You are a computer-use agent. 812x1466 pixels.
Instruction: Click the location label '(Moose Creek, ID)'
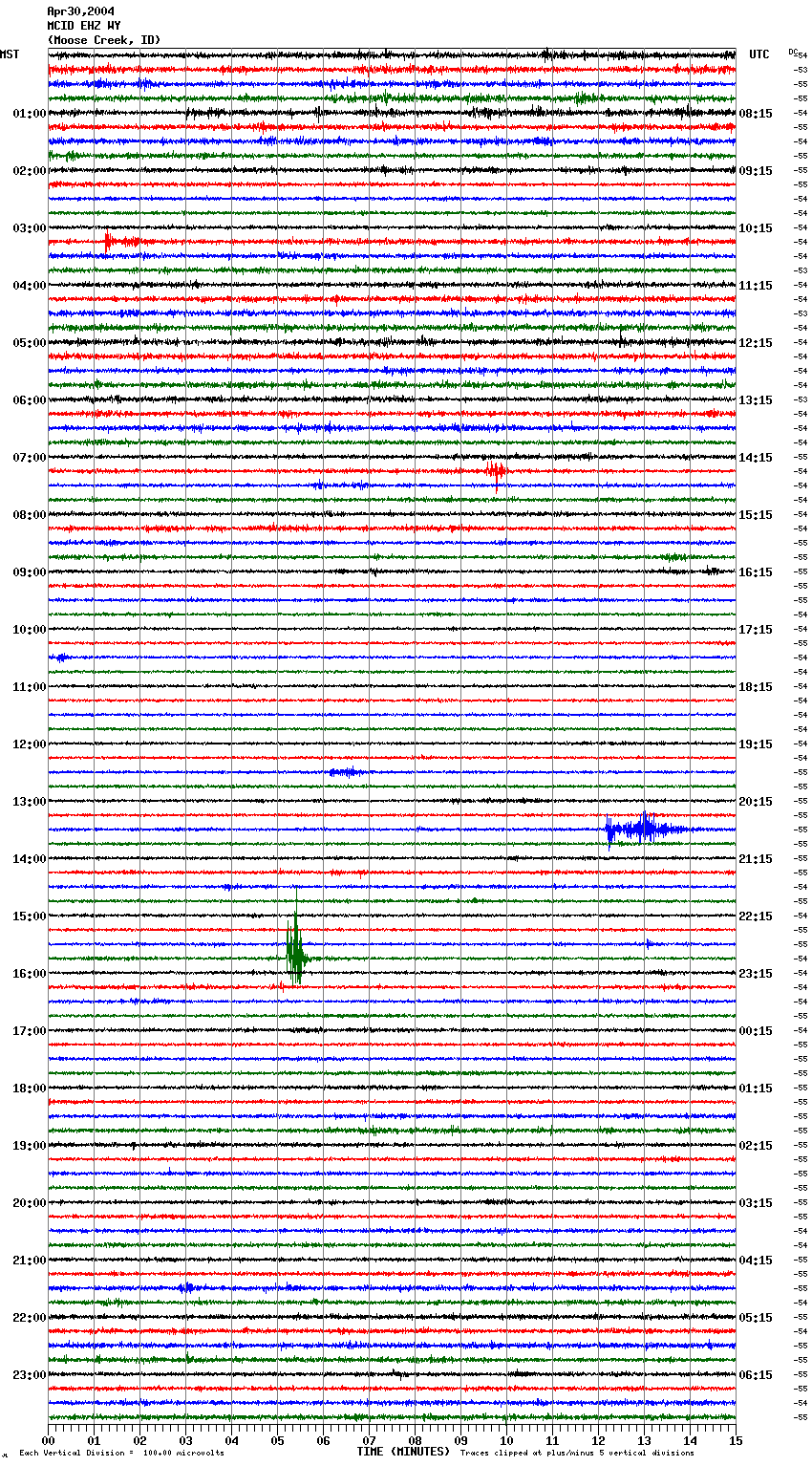(x=104, y=40)
